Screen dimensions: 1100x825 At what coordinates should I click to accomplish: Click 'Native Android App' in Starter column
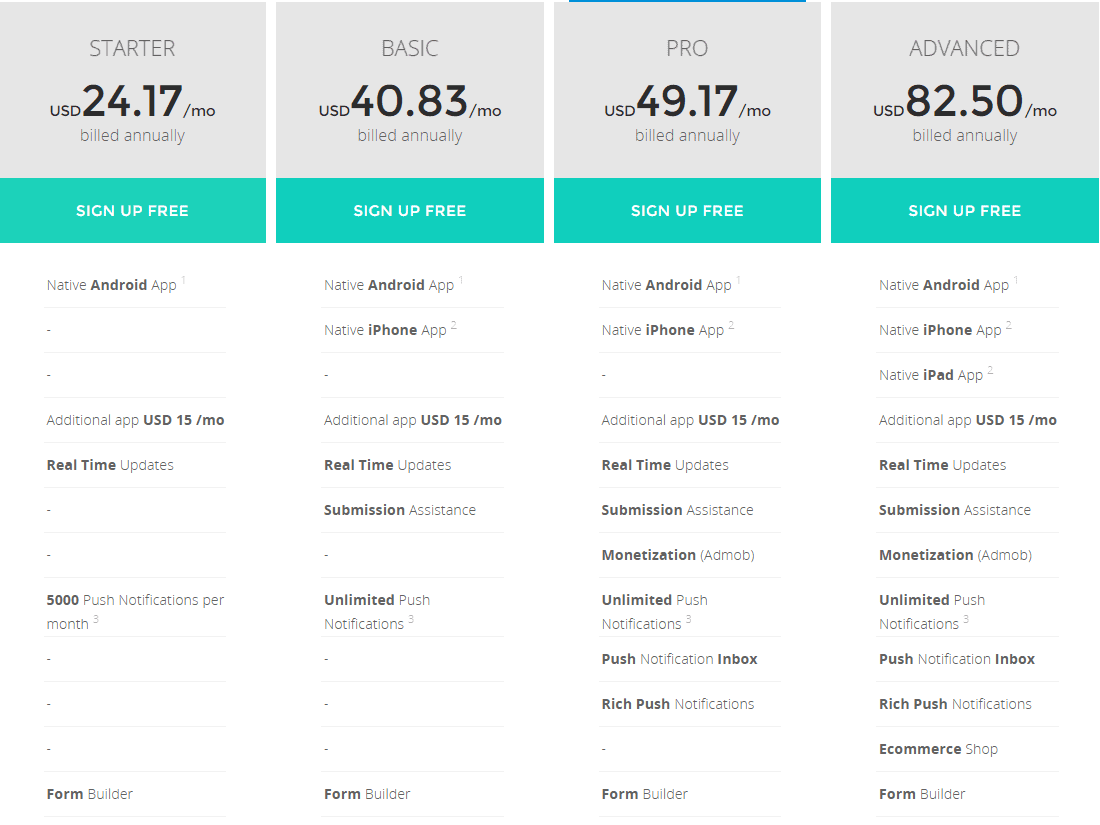(112, 285)
